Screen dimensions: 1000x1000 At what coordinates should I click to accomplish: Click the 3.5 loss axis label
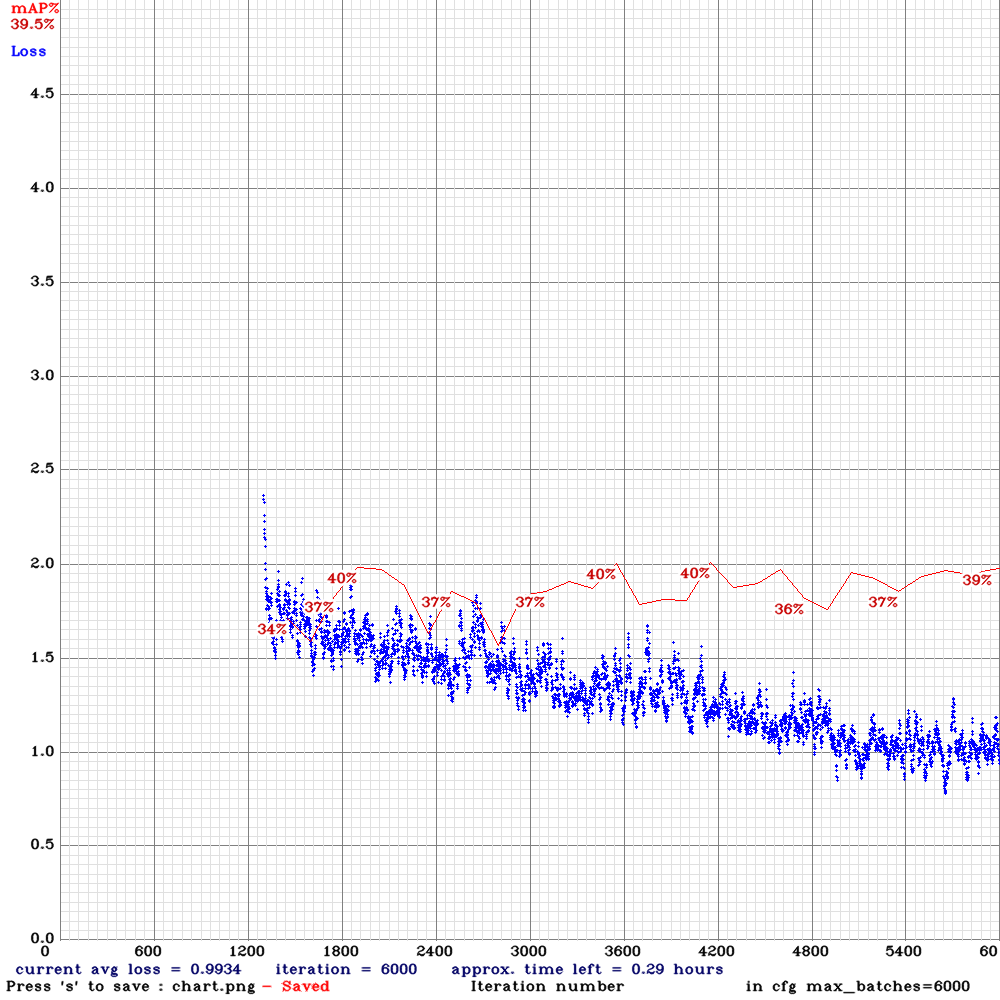pyautogui.click(x=42, y=281)
